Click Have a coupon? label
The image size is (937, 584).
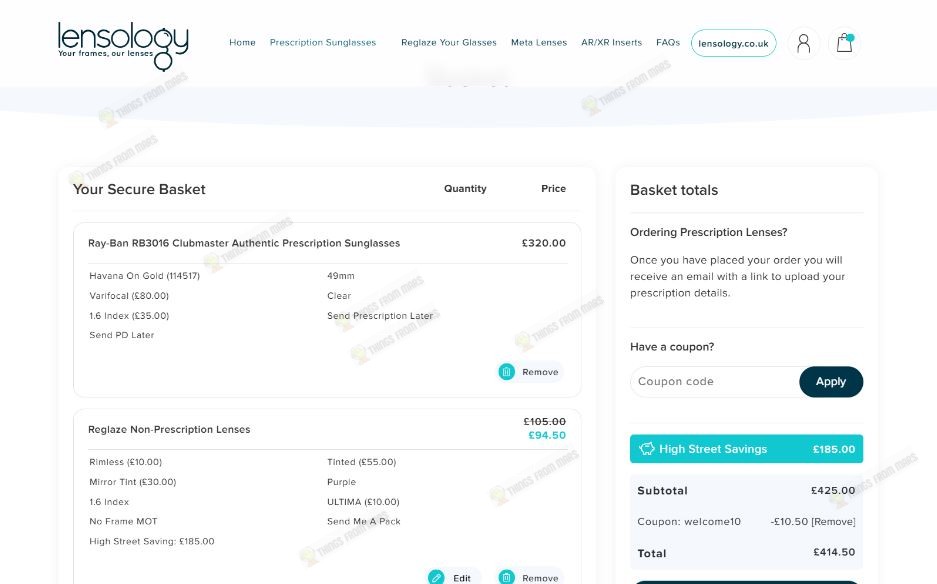(672, 347)
